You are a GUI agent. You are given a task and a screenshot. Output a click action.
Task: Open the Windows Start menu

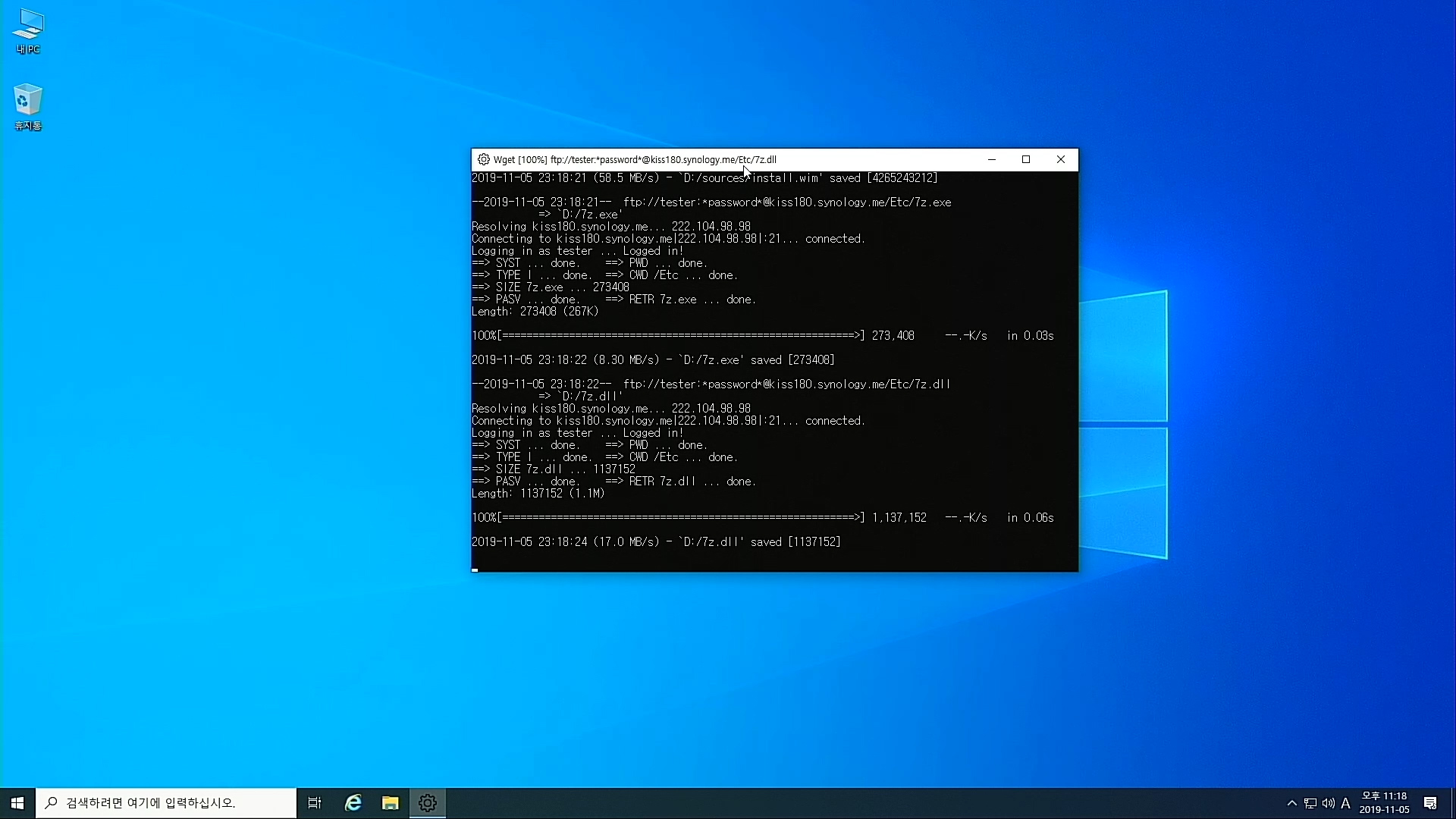(17, 803)
